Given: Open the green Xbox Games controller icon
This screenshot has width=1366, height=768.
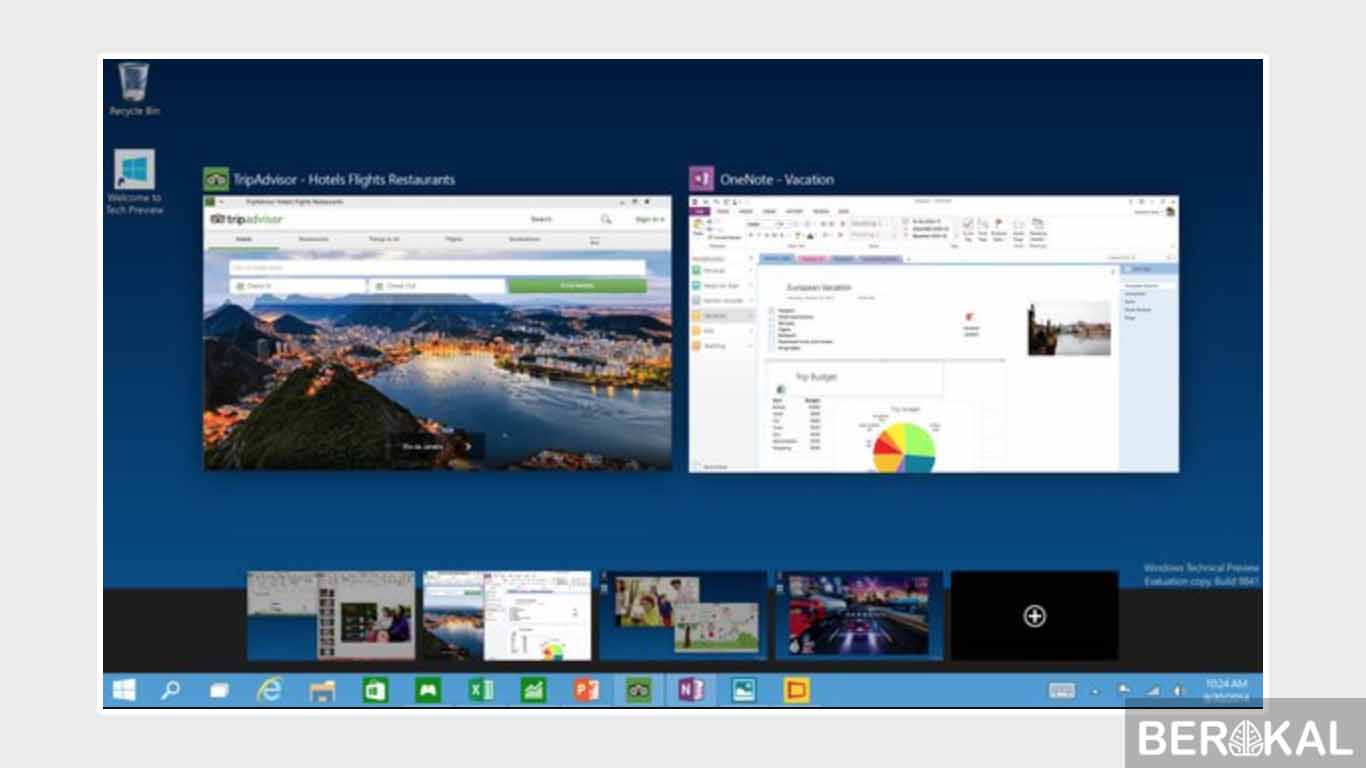Looking at the screenshot, I should (428, 690).
